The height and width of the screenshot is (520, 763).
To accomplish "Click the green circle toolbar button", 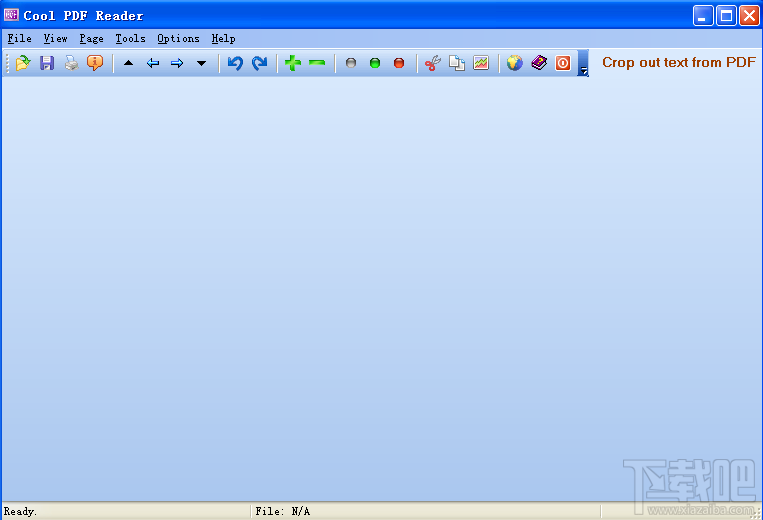I will 375,63.
